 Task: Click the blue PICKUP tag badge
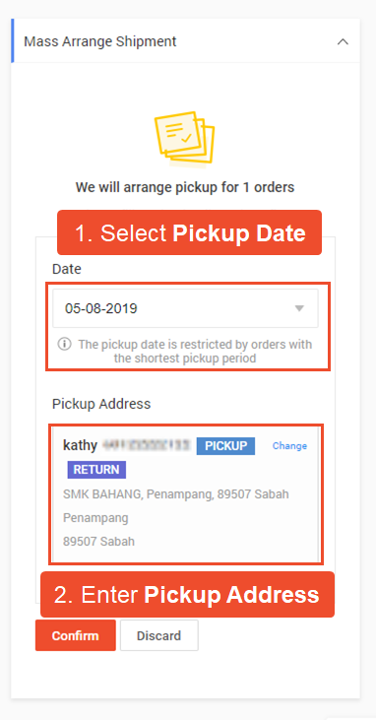(225, 445)
